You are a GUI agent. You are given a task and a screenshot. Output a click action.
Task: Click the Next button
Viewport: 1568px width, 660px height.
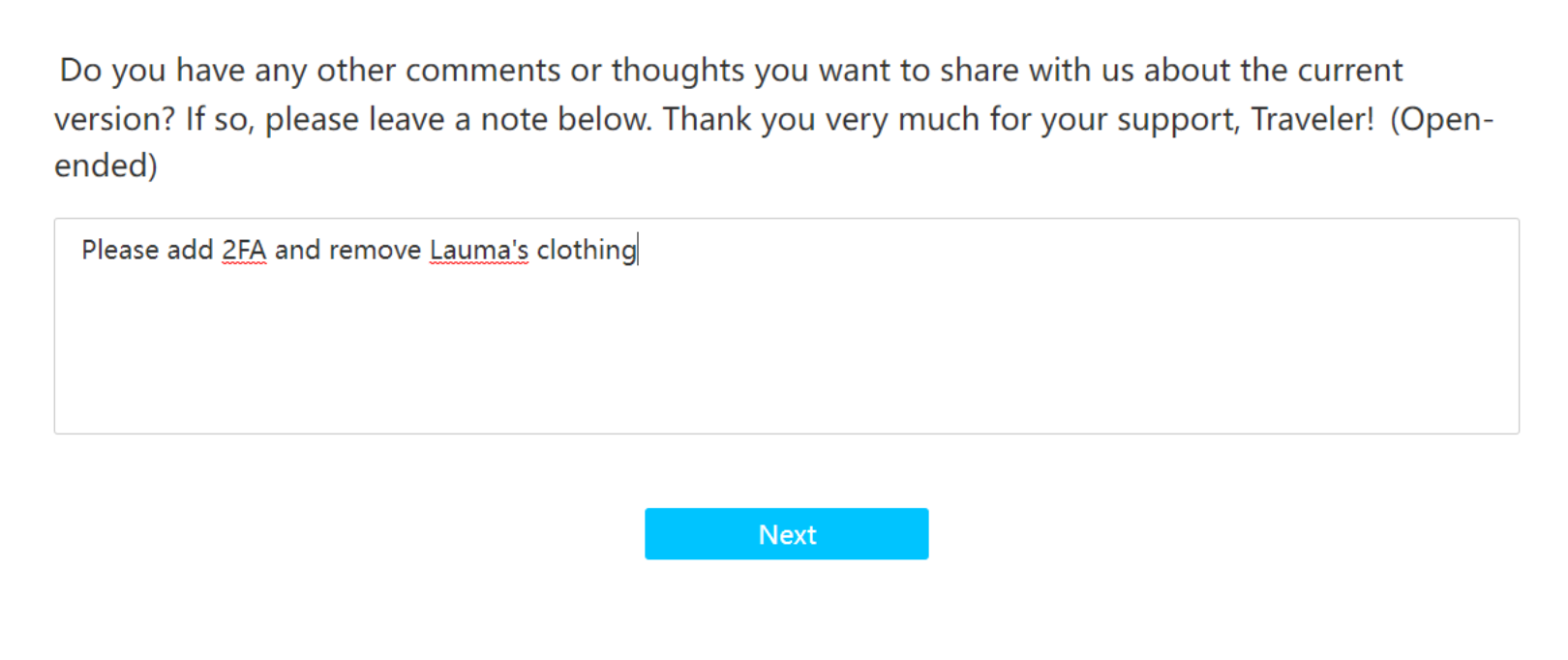786,534
